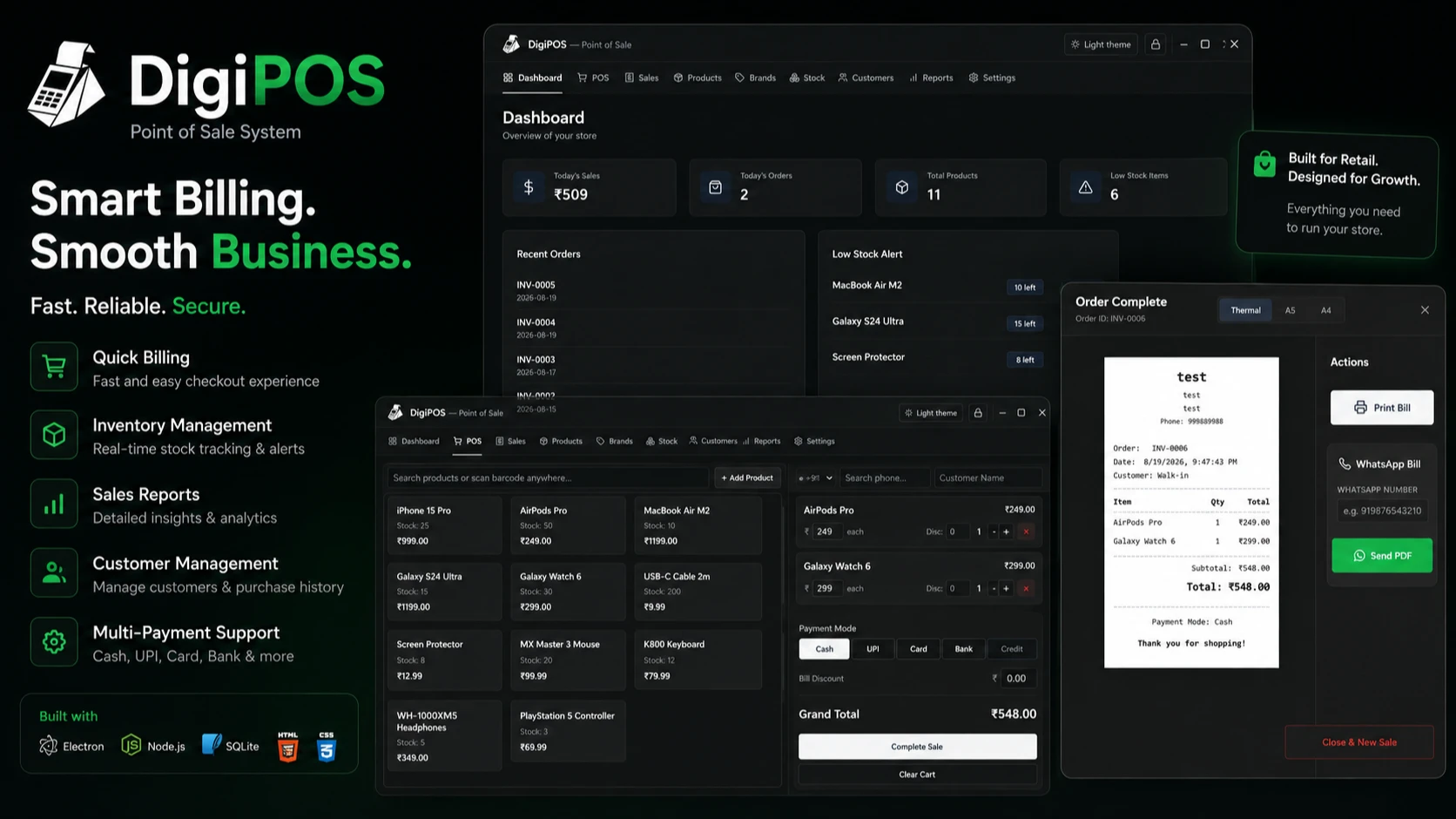Focus the WhatsApp number input field
Screen dimensions: 1456x819
[1382, 511]
